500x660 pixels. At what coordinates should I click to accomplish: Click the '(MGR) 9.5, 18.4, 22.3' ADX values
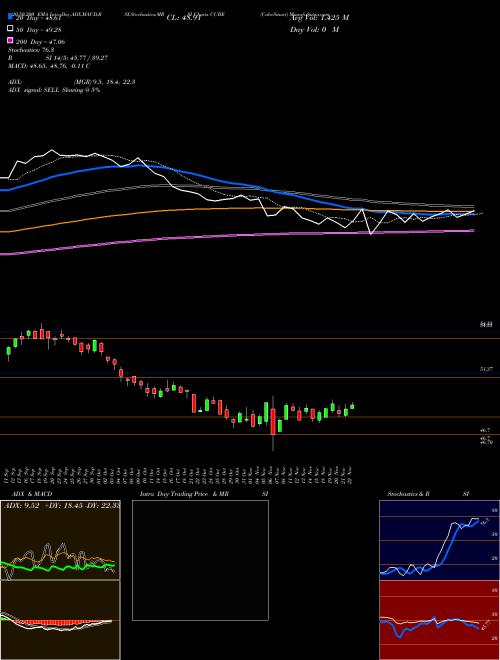coord(104,82)
